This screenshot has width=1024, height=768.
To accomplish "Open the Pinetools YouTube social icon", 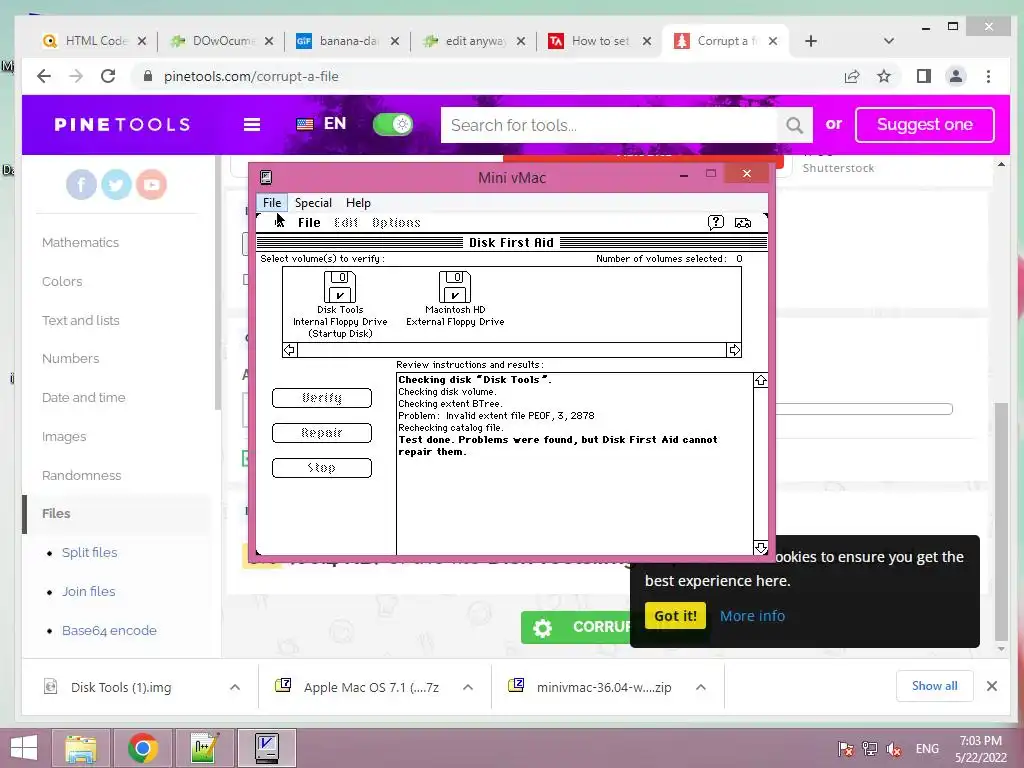I will (152, 185).
